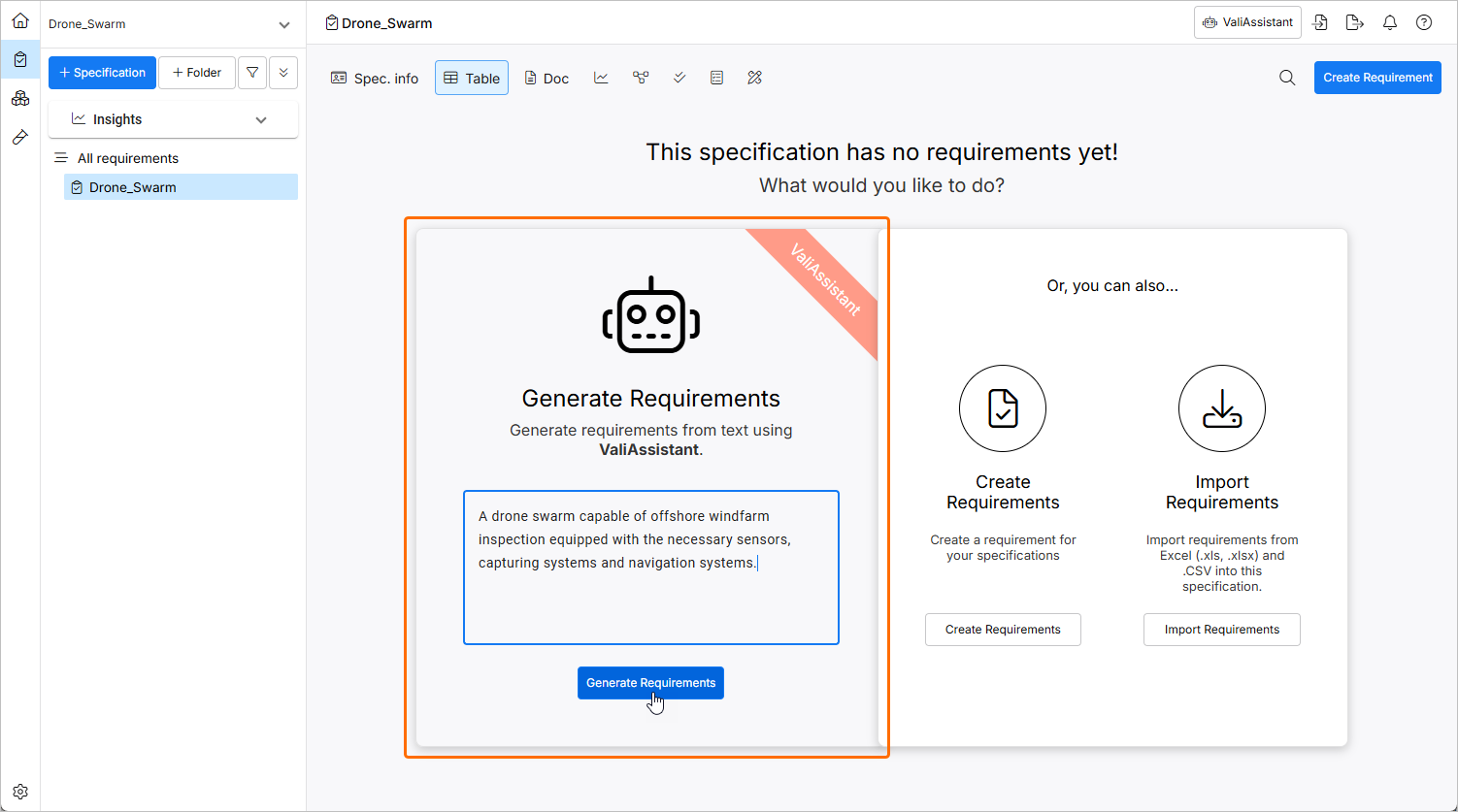1458x812 pixels.
Task: Click the import file icon in header
Action: [x=1320, y=22]
